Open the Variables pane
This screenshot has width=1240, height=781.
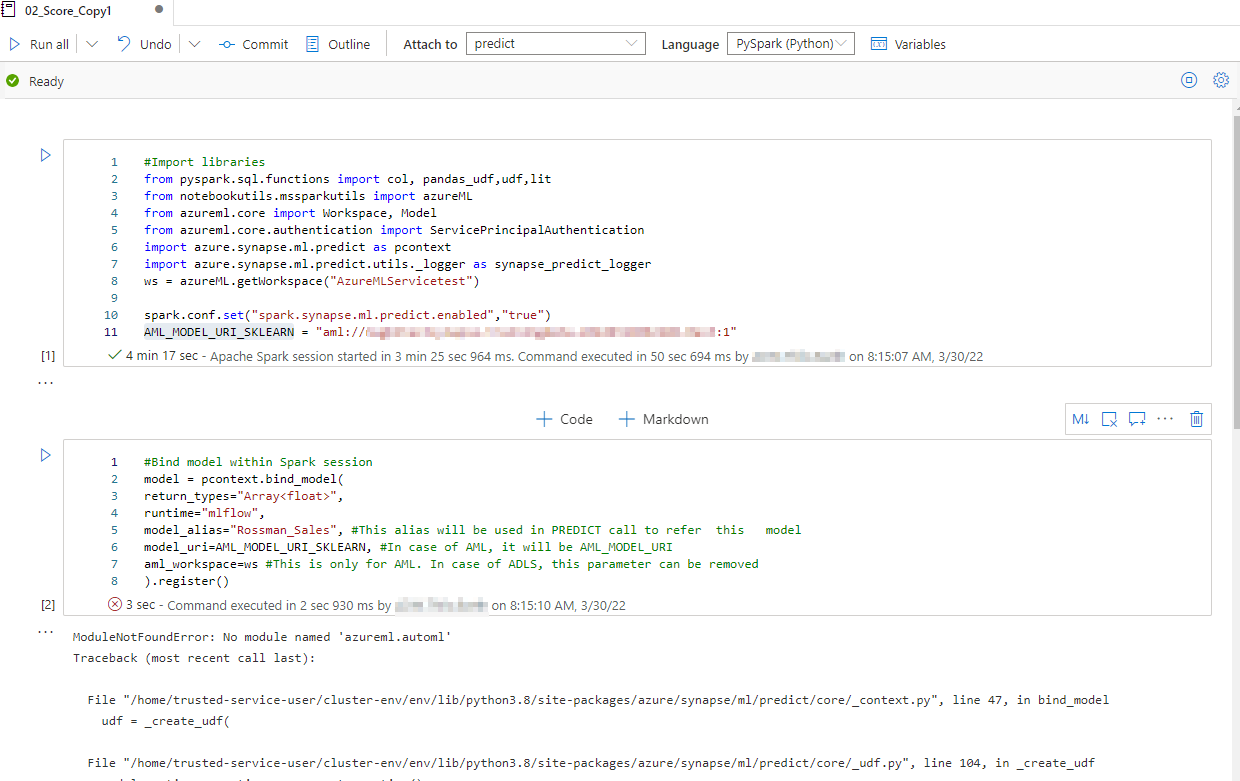tap(908, 44)
